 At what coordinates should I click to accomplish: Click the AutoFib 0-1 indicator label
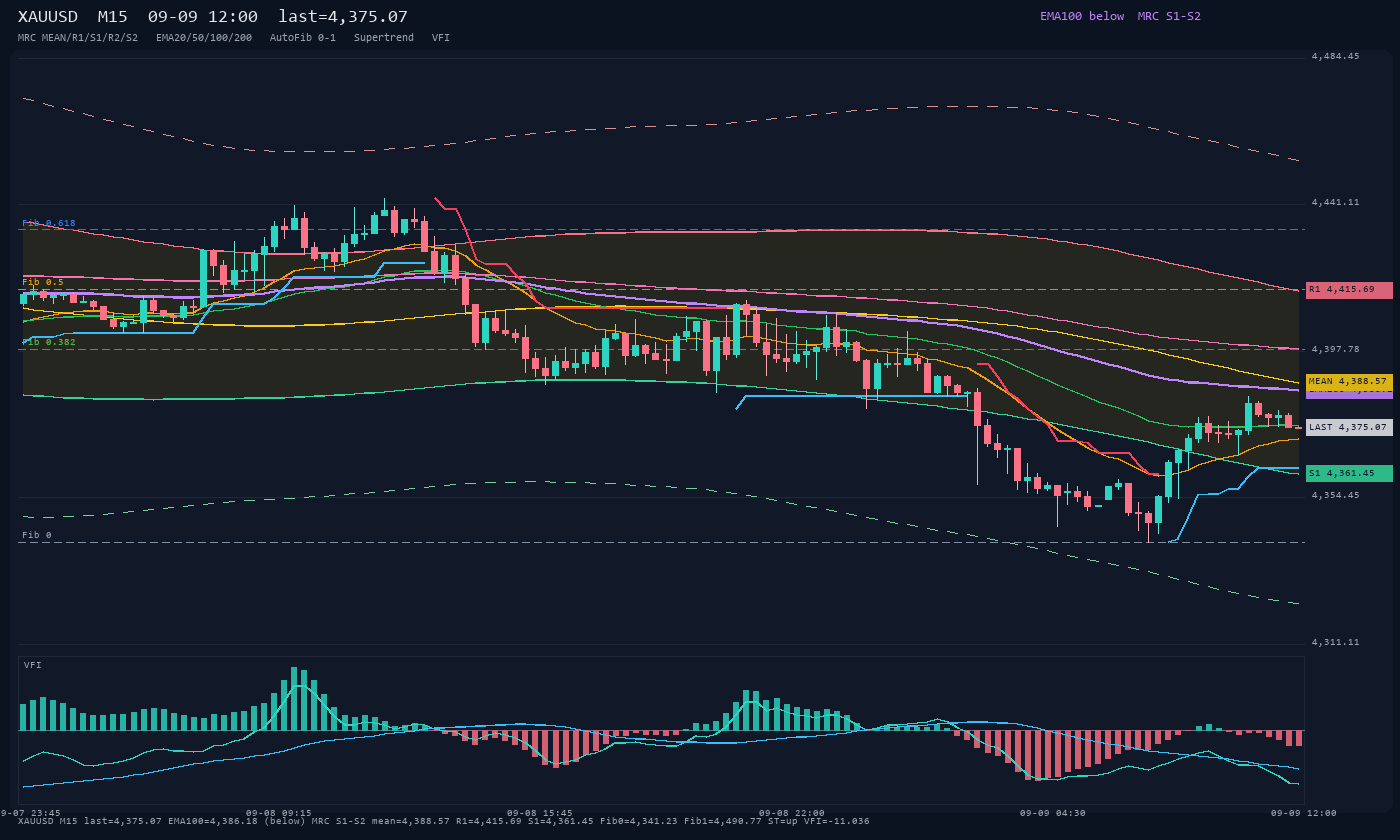[303, 37]
